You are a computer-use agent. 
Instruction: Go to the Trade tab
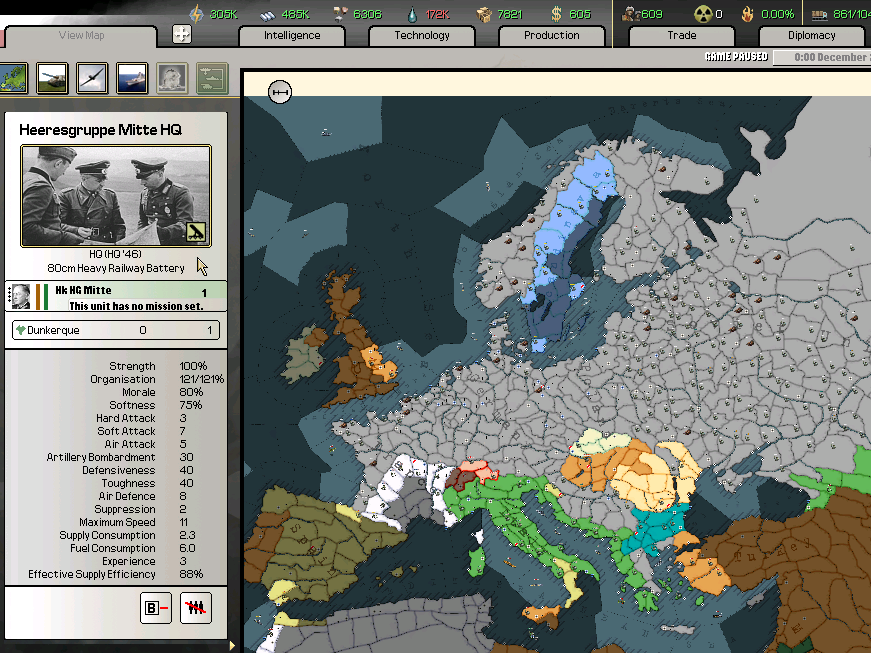tap(682, 36)
